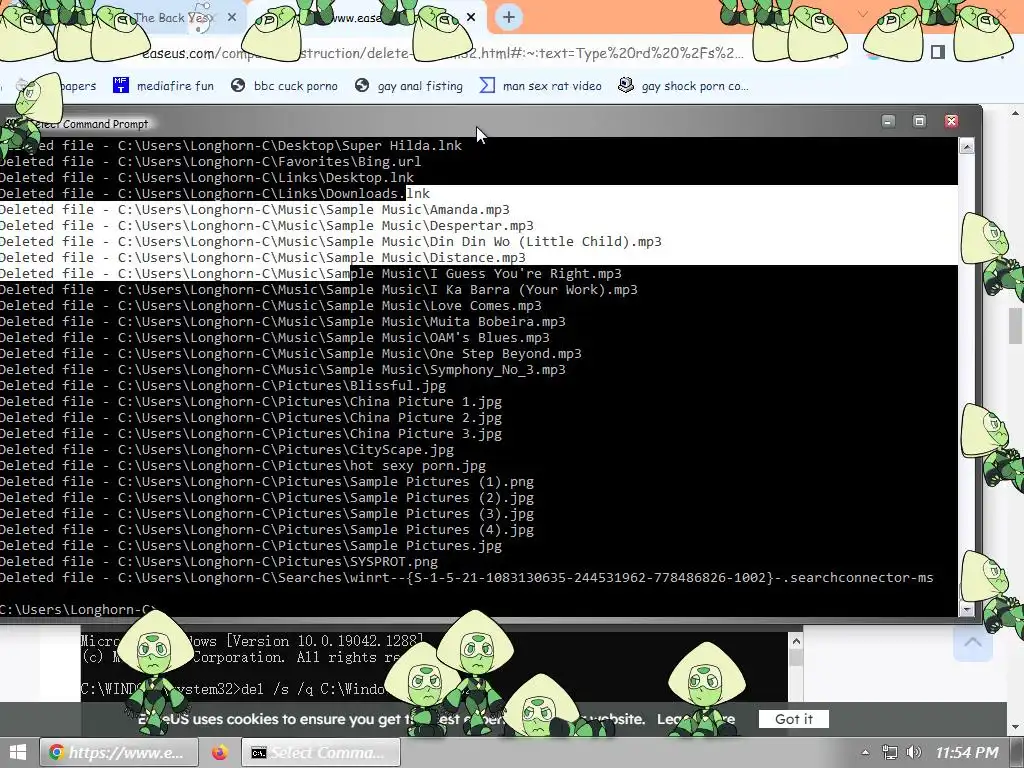
Task: Click the webpage scroll-to-top chevron button
Action: point(973,642)
